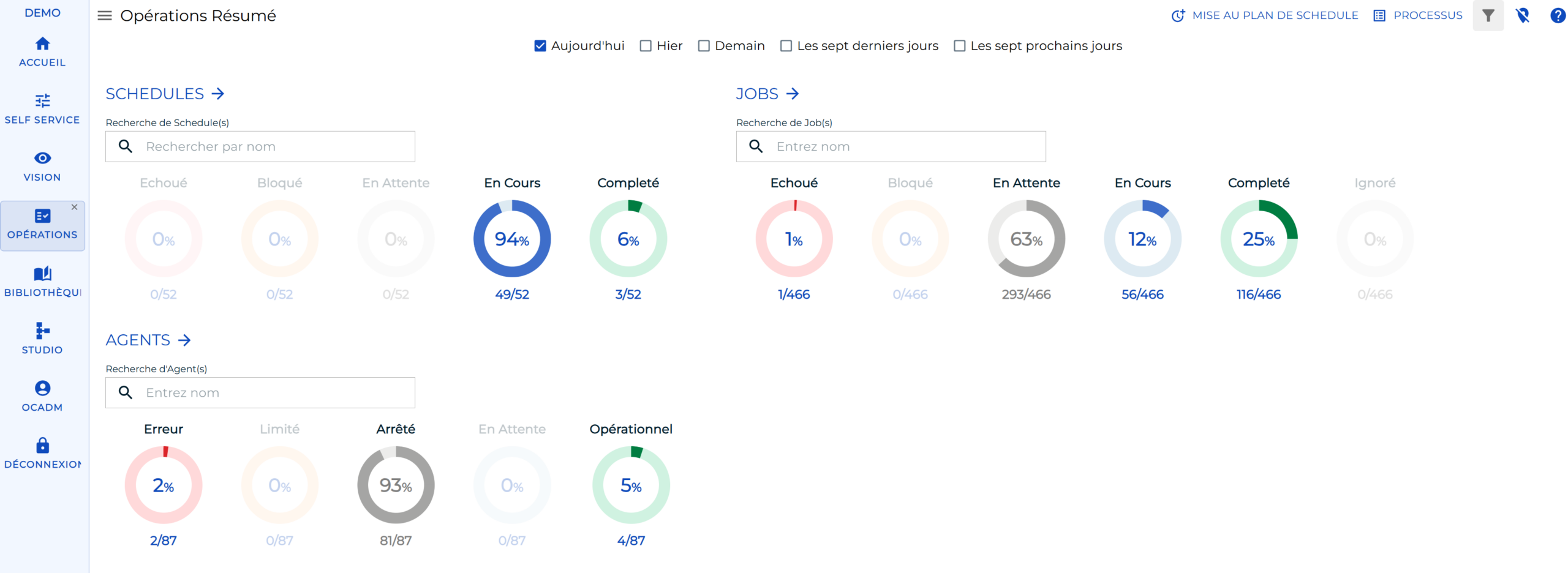The width and height of the screenshot is (1568, 573).
Task: Click Agents Erreur 2% donut
Action: 164,485
